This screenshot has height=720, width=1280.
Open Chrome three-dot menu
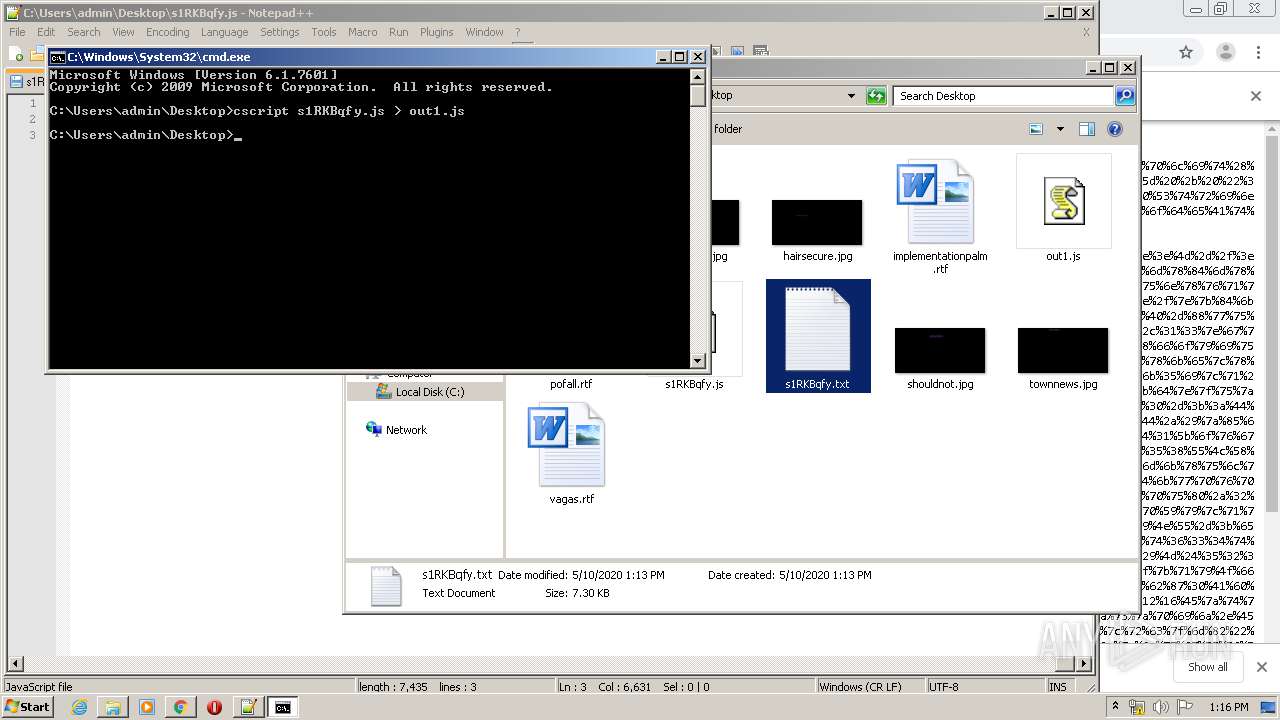1259,52
